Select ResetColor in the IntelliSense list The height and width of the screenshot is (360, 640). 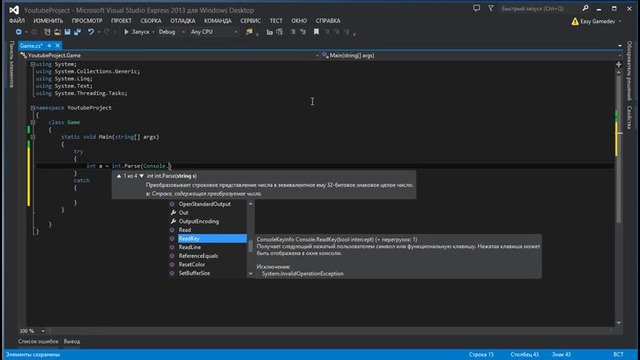pos(207,264)
